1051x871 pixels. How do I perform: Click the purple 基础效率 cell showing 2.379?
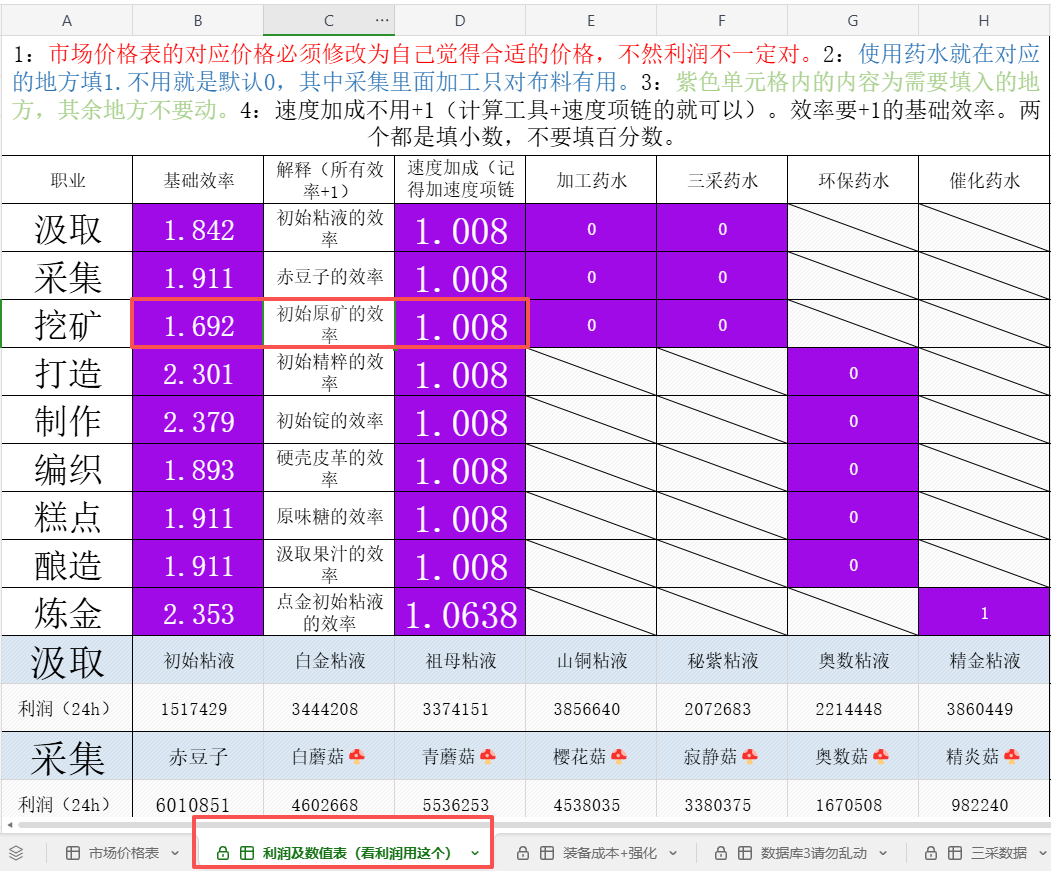coord(198,422)
